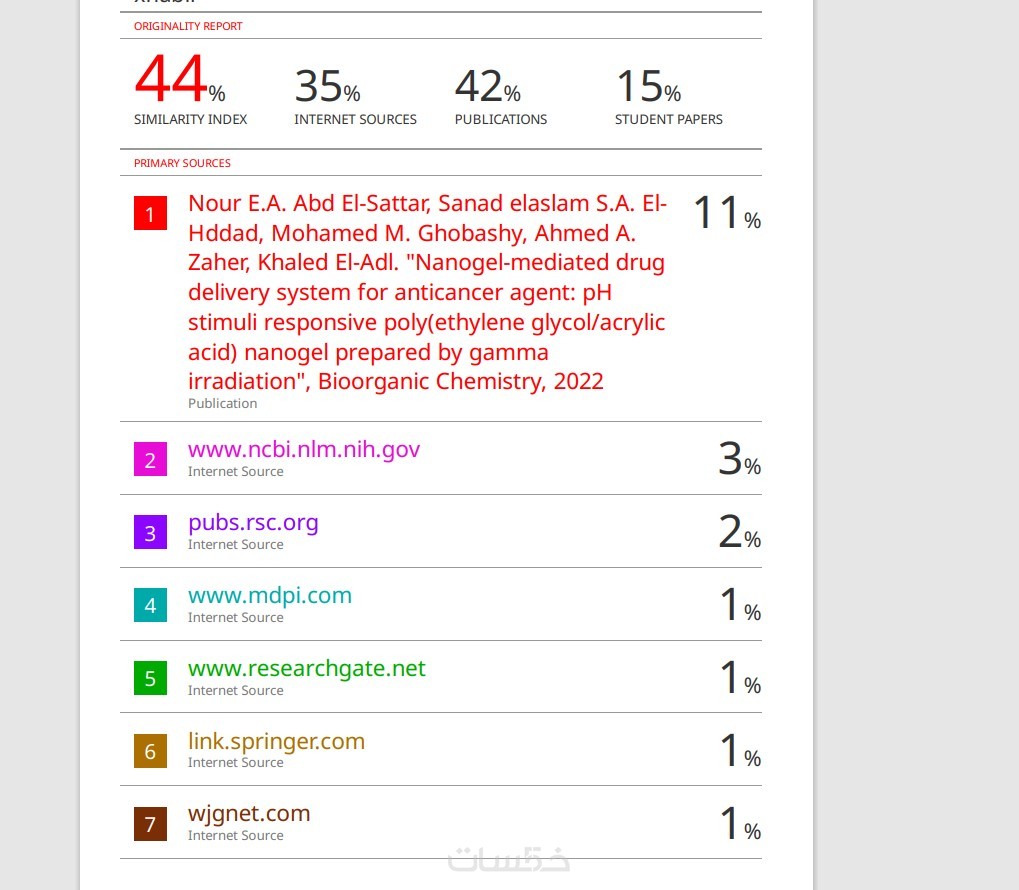Click the mustard source number 6 badge

(150, 751)
